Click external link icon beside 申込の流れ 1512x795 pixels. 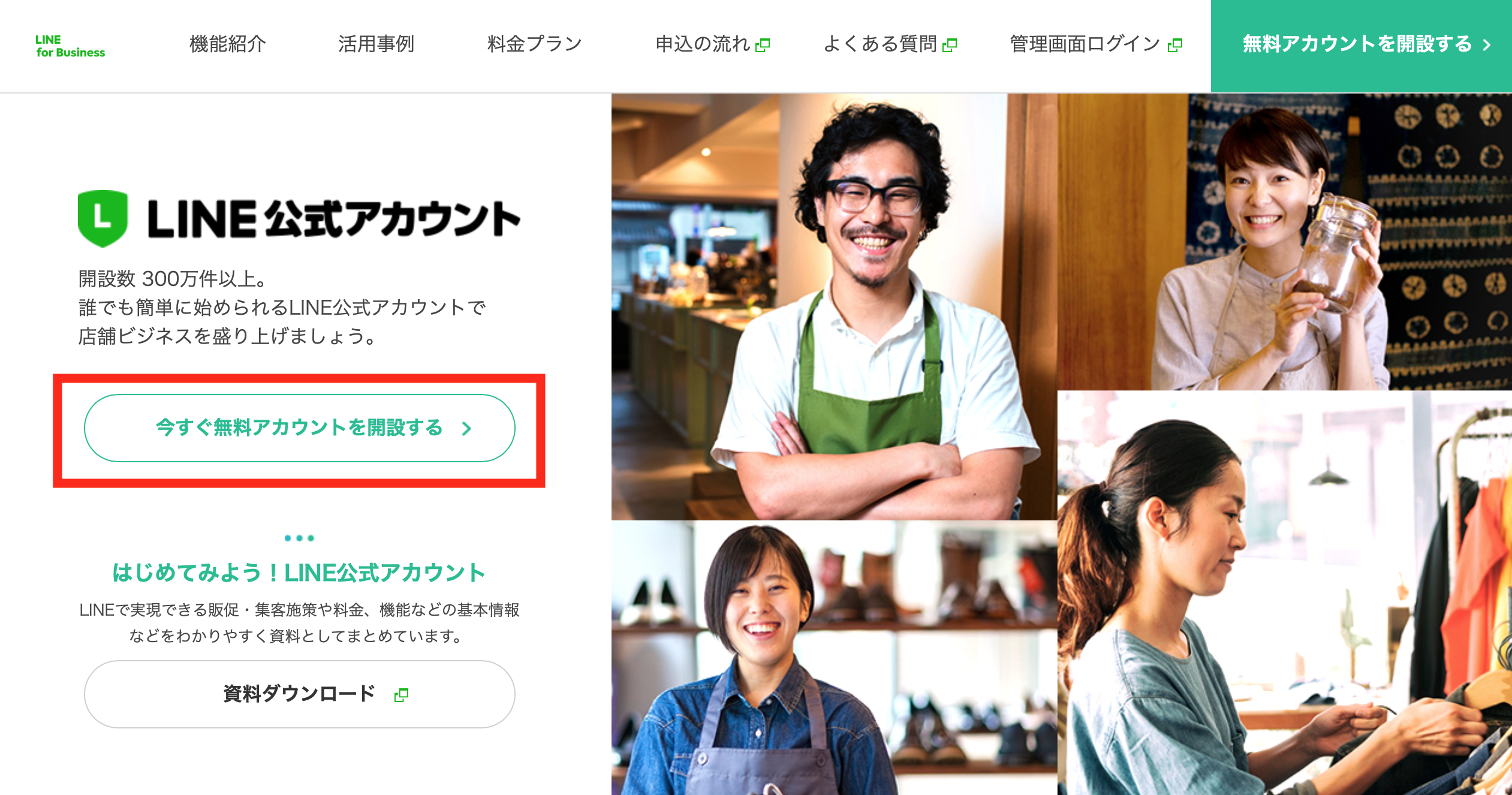click(763, 45)
